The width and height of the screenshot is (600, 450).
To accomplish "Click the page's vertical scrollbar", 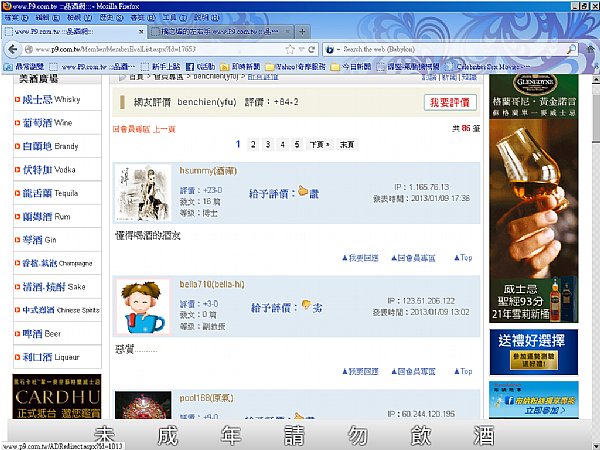I will click(596, 245).
